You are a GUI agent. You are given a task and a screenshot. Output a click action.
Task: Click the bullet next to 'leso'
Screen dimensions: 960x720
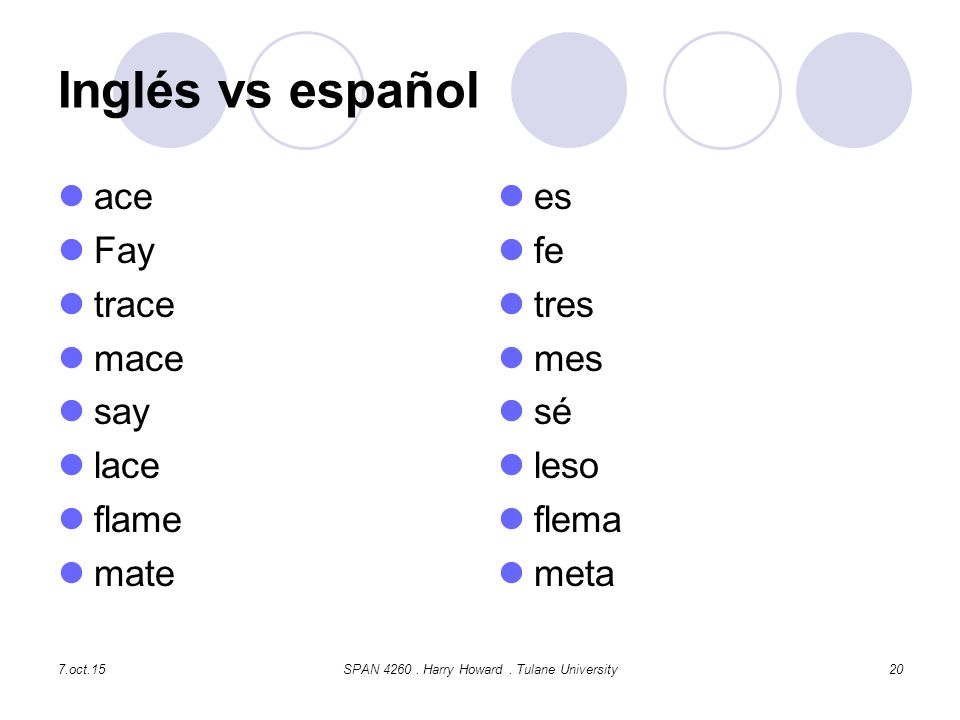(x=511, y=465)
